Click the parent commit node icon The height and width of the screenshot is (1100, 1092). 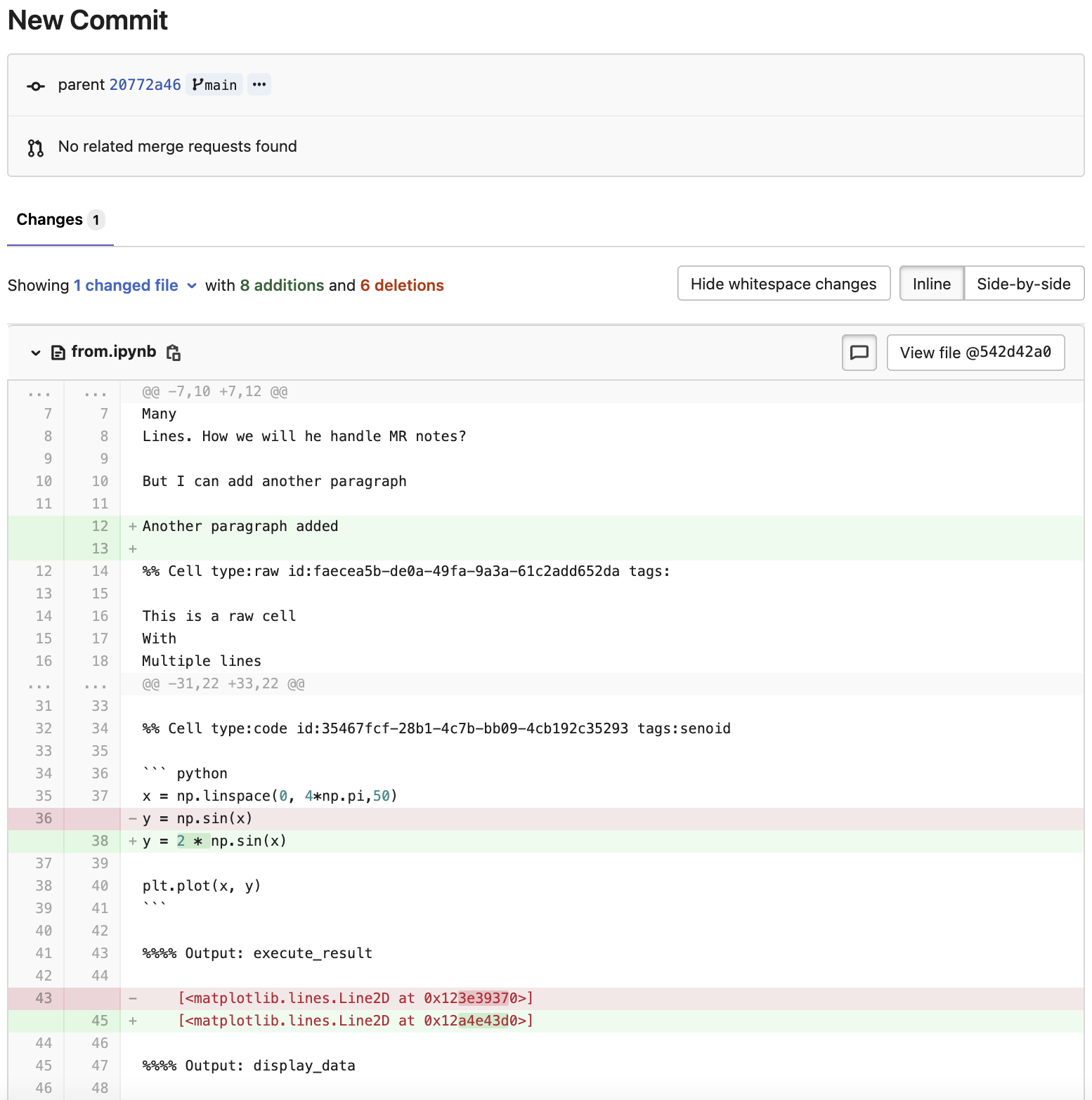coord(35,85)
